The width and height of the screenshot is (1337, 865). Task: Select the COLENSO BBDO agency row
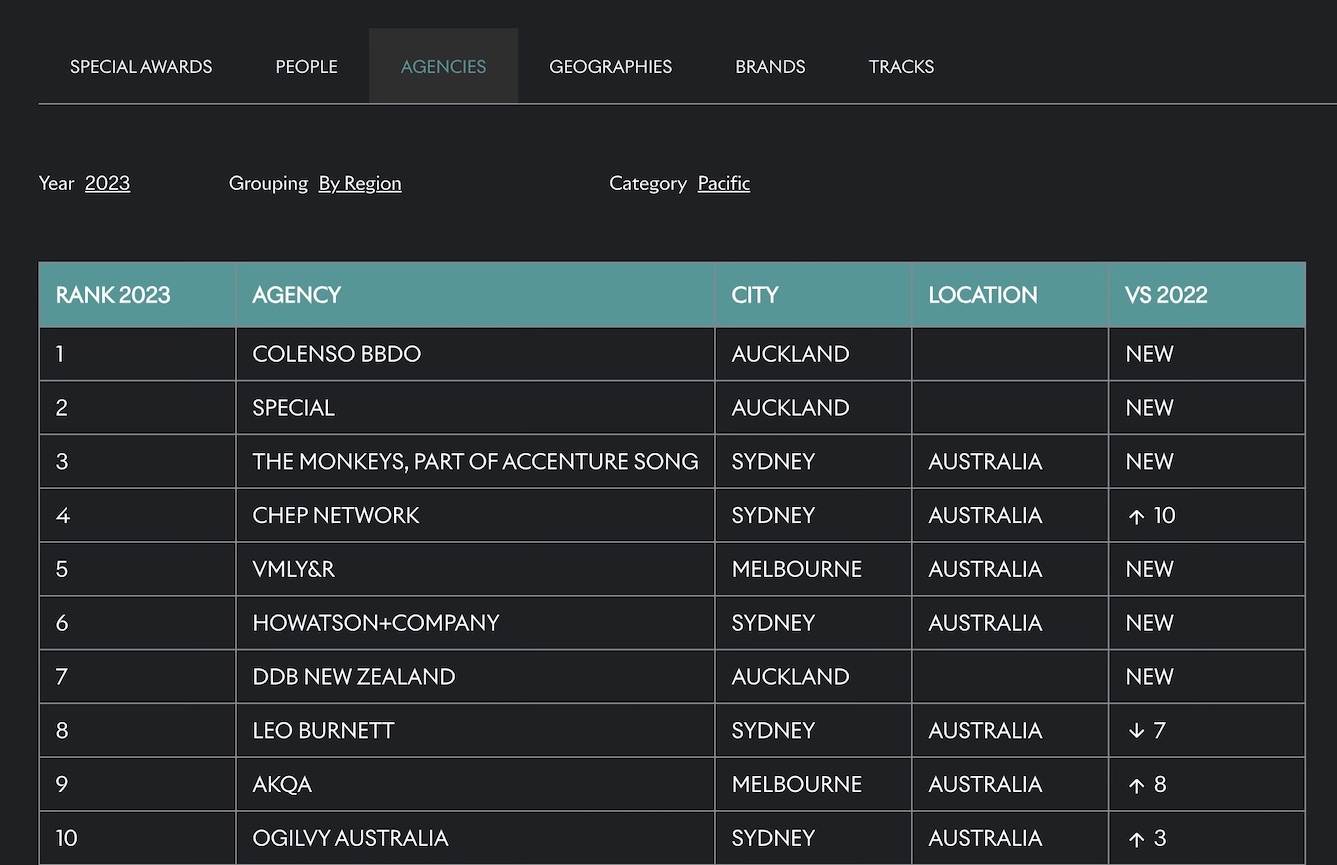click(337, 353)
